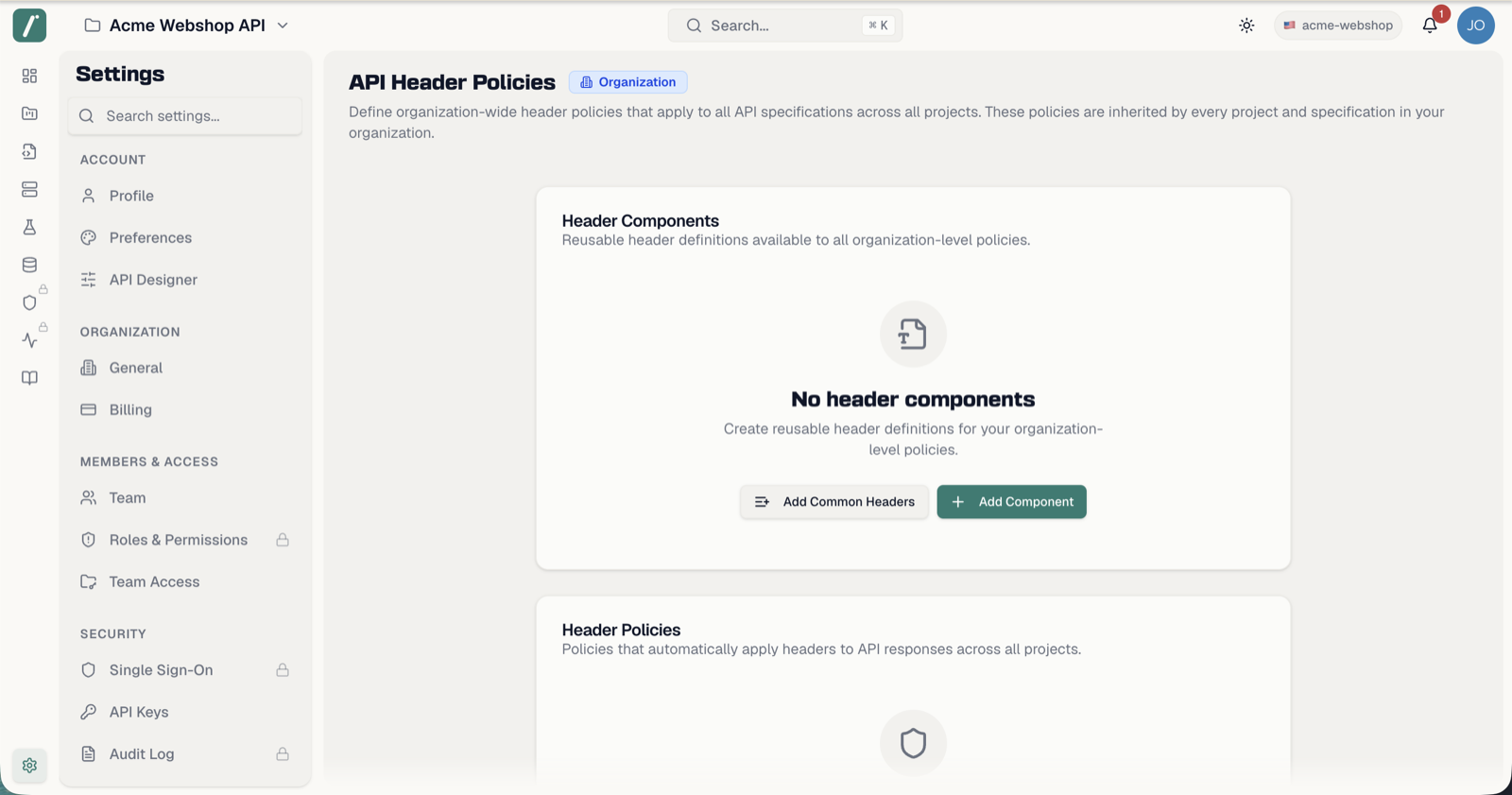Open Team Access settings
Viewport: 1512px width, 795px height.
coord(185,581)
